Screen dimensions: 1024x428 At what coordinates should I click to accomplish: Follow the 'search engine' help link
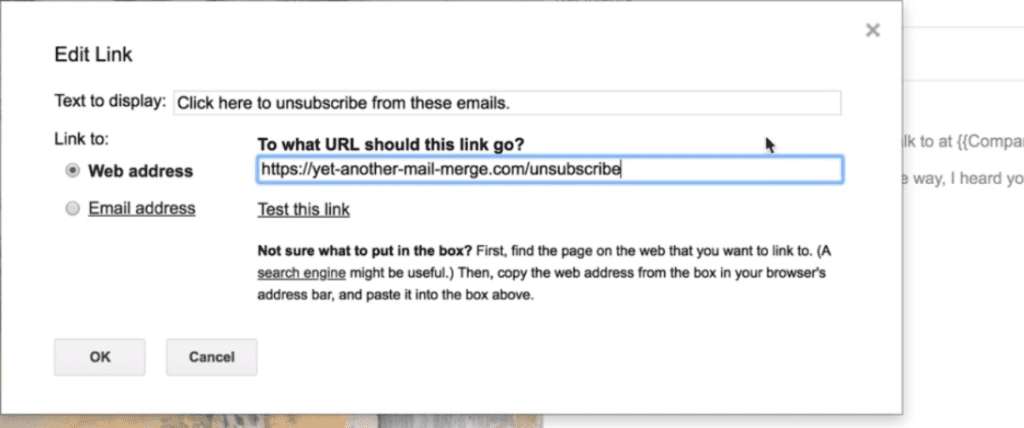coord(301,272)
